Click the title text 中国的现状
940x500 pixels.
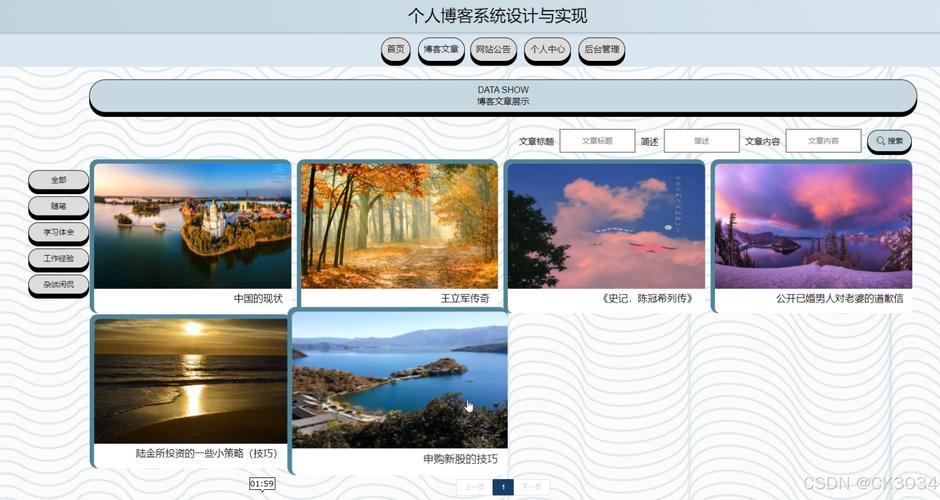(258, 299)
